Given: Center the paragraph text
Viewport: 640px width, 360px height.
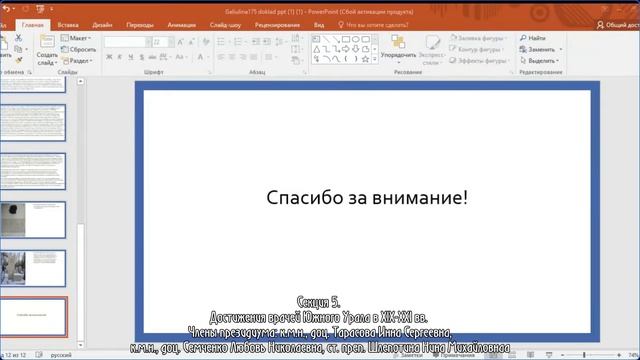Looking at the screenshot, I should click(x=232, y=57).
